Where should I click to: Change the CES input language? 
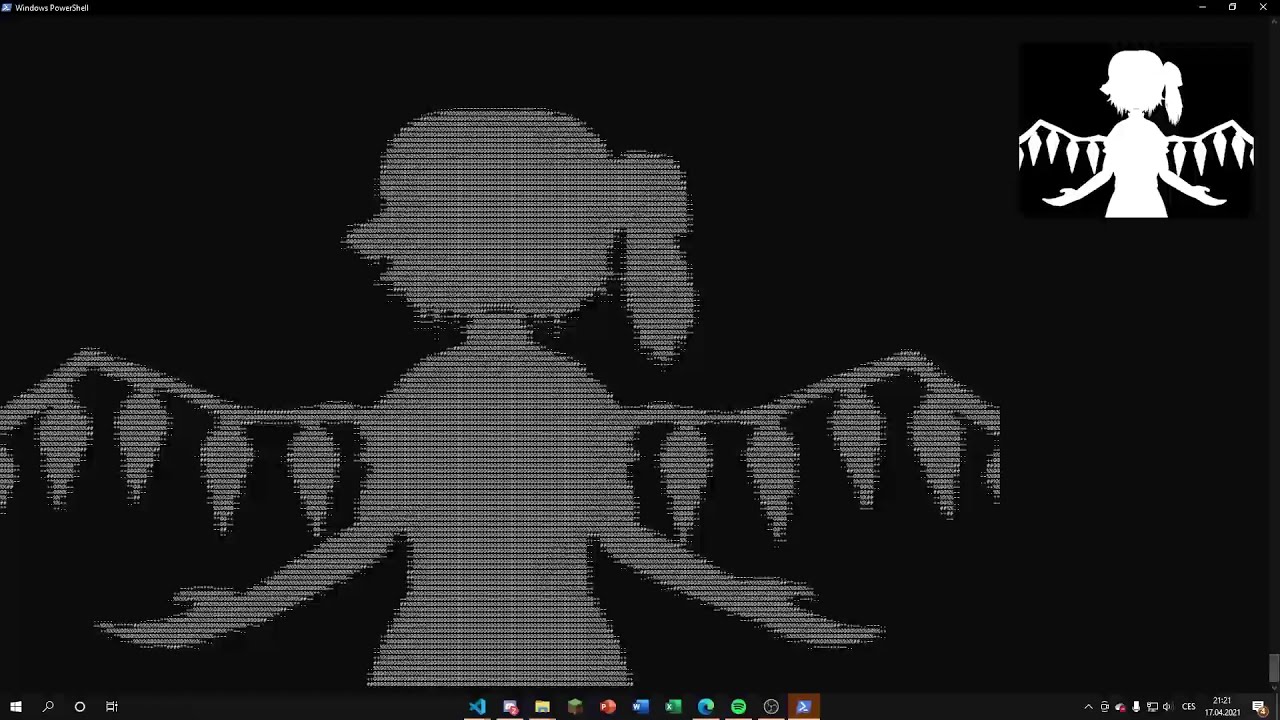point(1189,707)
